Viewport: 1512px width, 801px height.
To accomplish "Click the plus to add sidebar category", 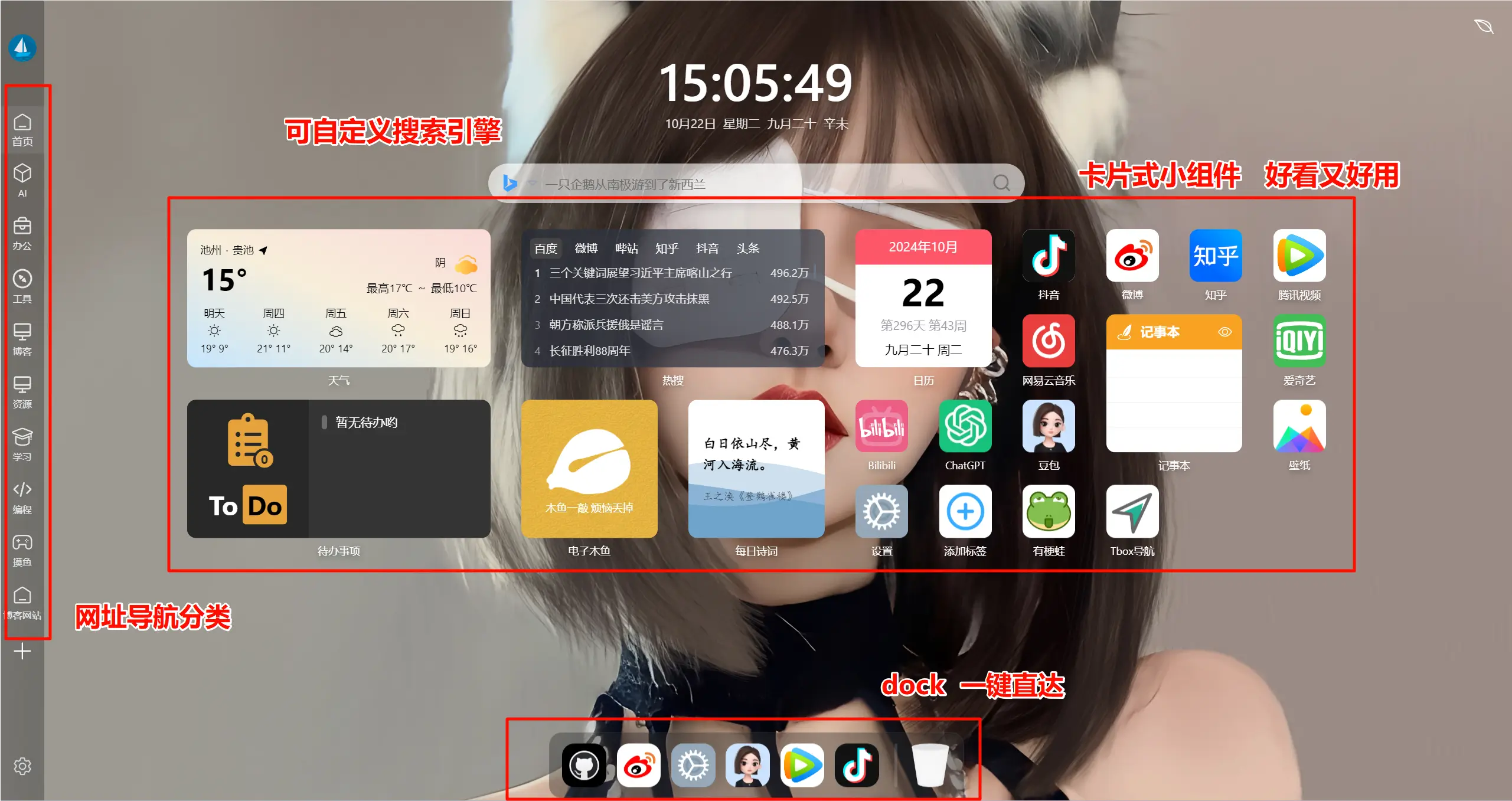I will [x=22, y=651].
